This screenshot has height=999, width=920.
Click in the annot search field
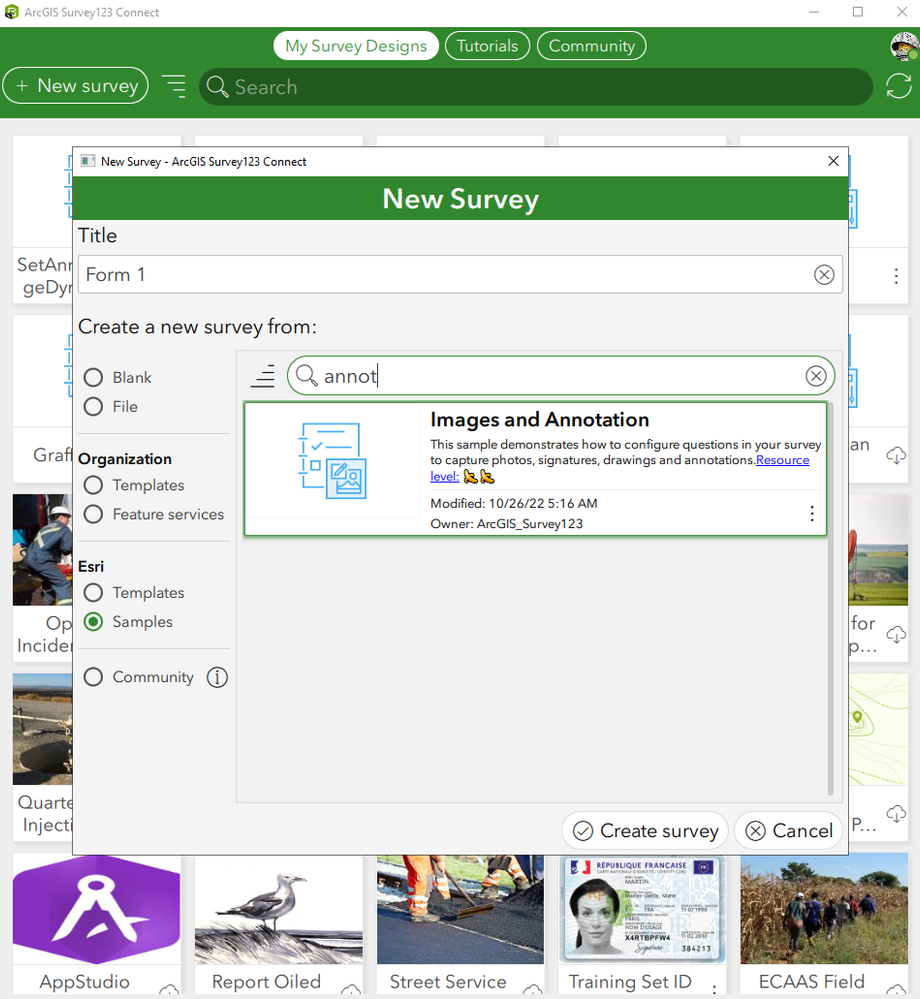pyautogui.click(x=561, y=376)
